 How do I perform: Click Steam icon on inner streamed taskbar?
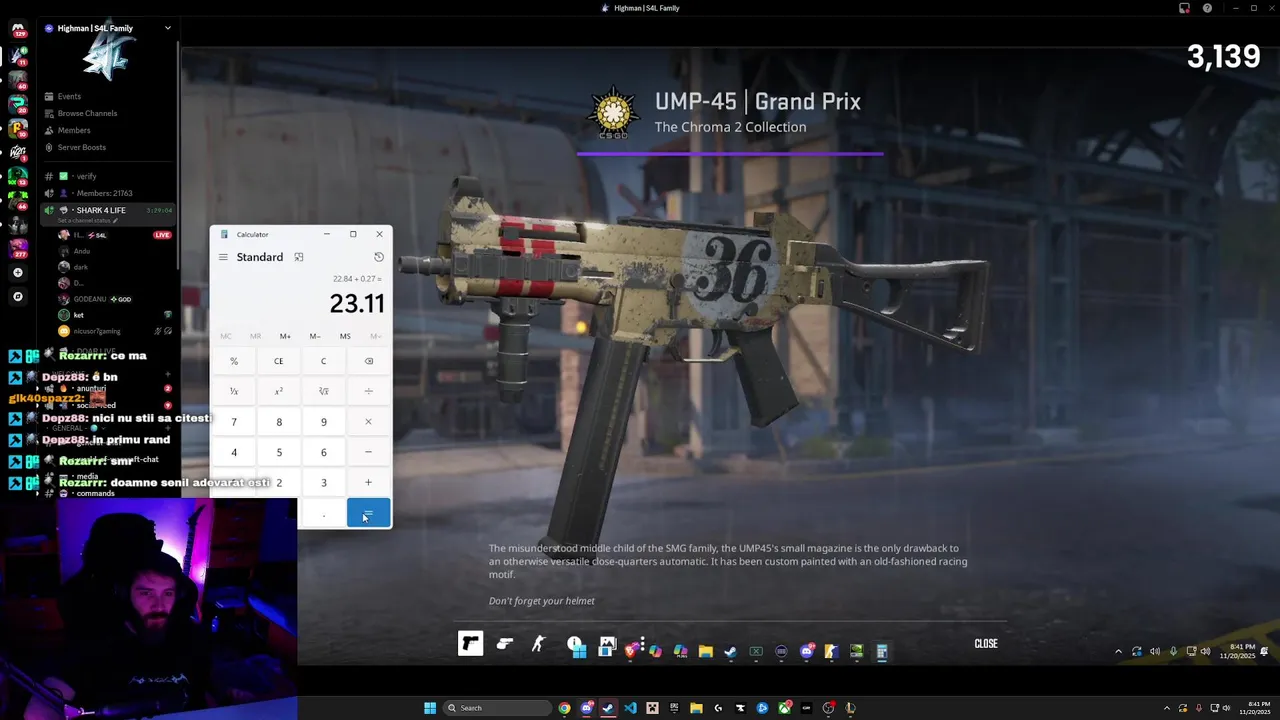tap(730, 651)
